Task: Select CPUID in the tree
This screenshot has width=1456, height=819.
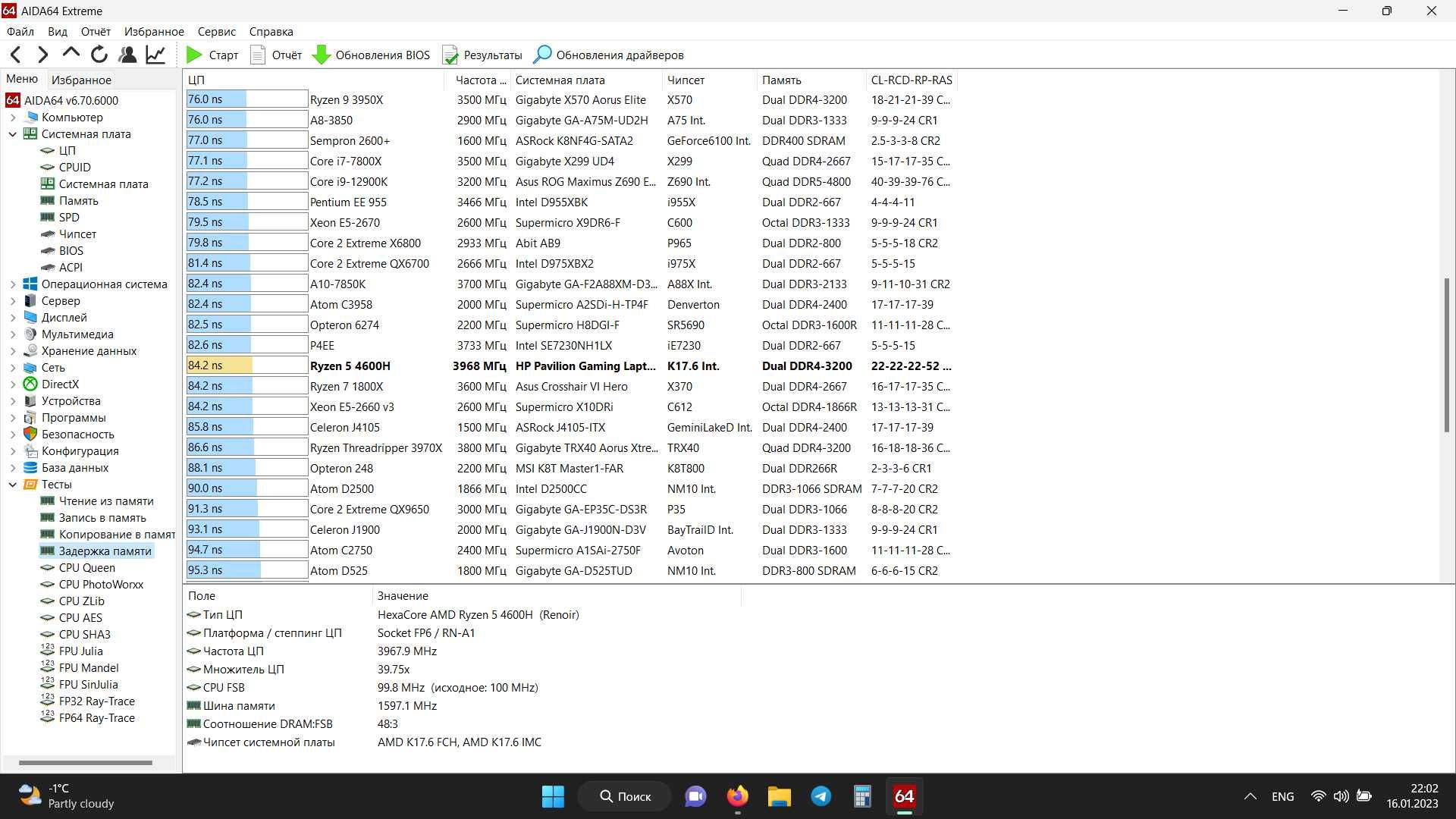Action: click(66, 168)
